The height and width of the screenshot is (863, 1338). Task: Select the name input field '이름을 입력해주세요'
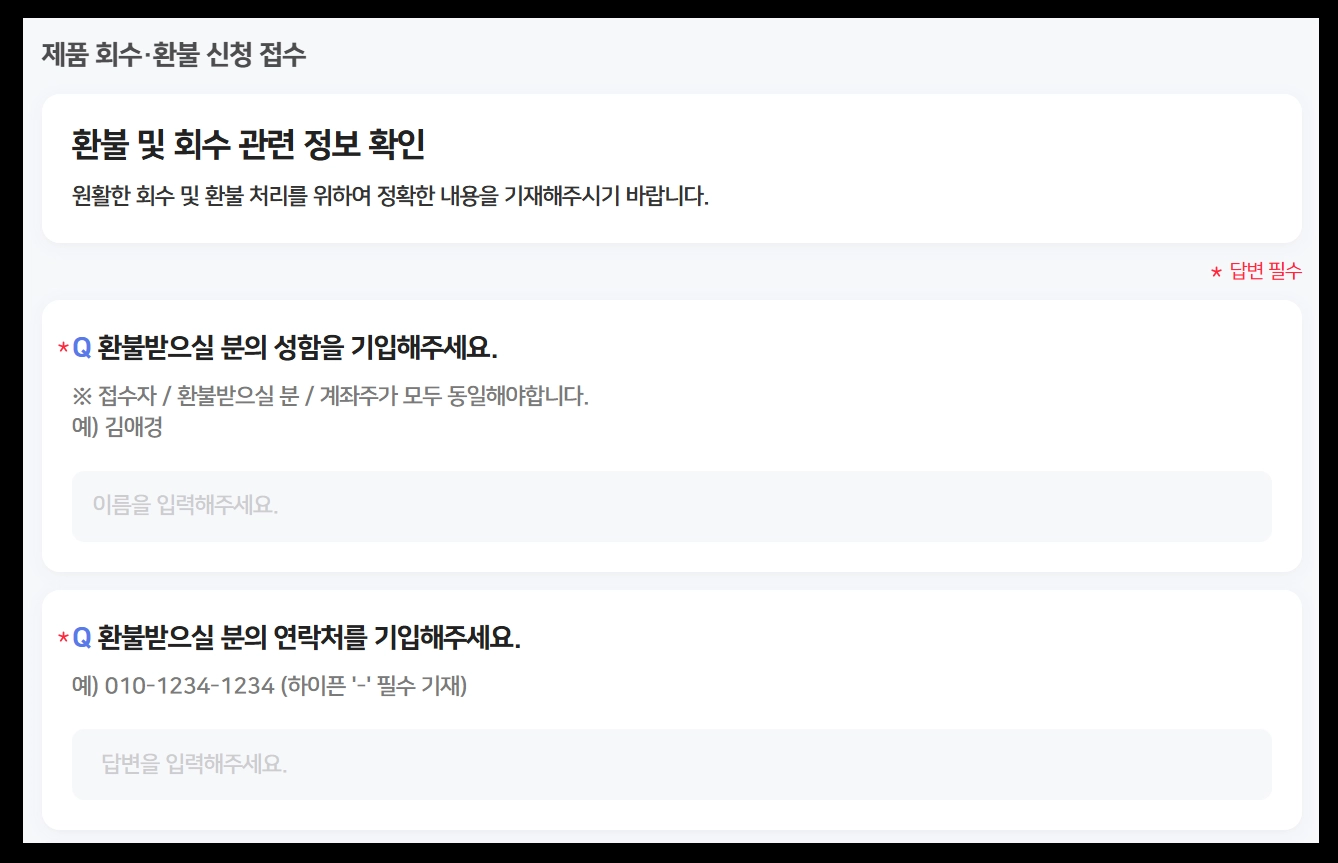670,507
